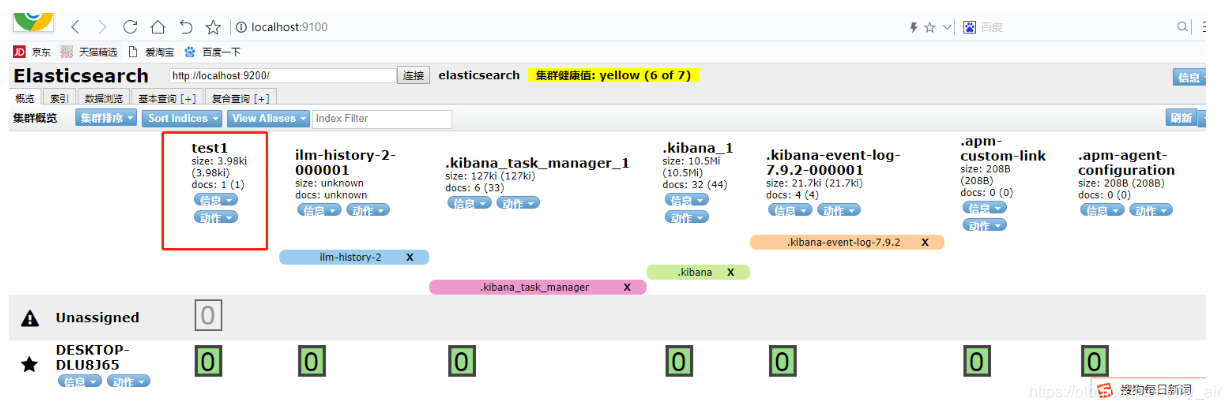1232x410 pixels.
Task: Open .kibana_1 动作 dropdown
Action: point(685,216)
